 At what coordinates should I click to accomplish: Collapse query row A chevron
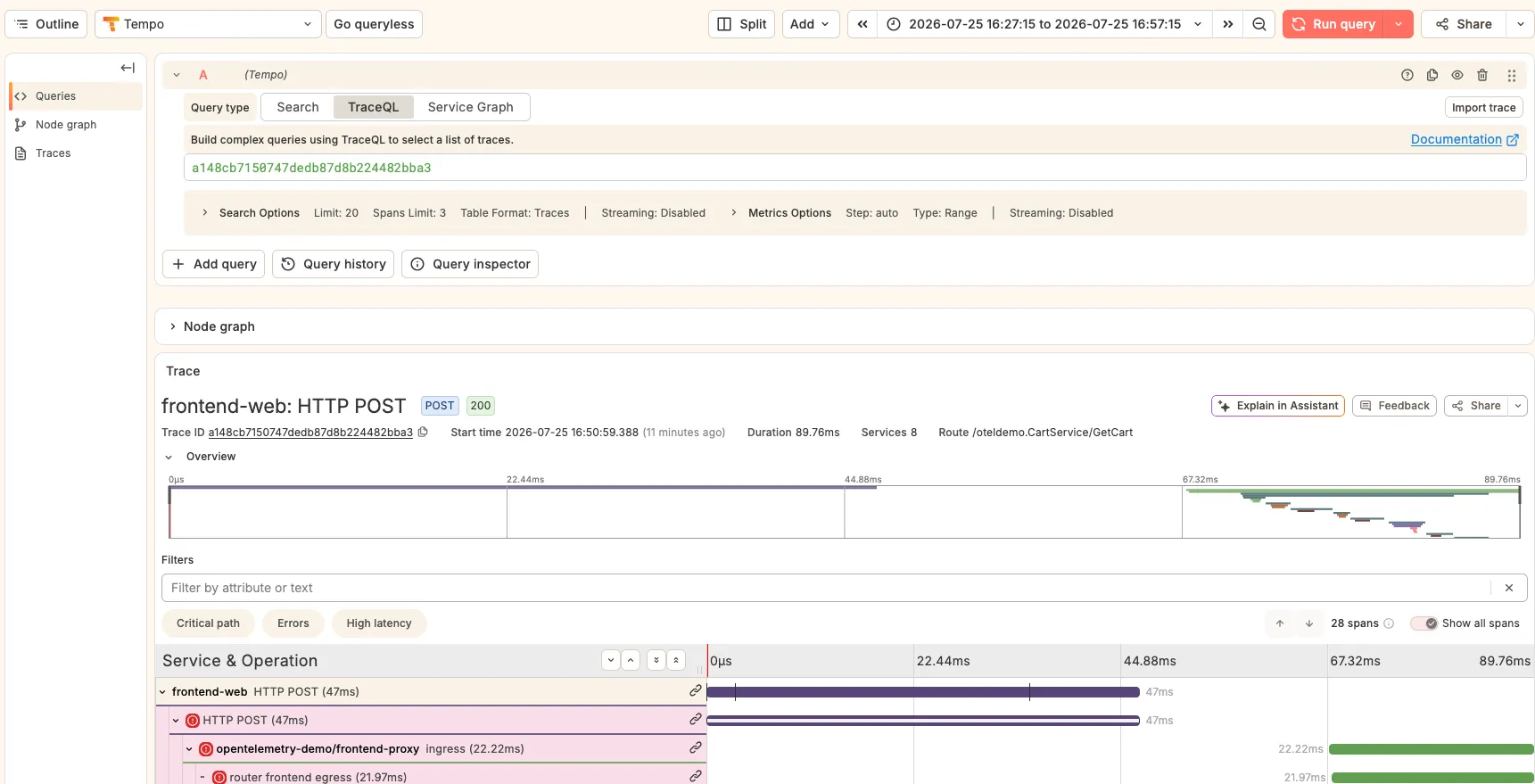click(177, 75)
